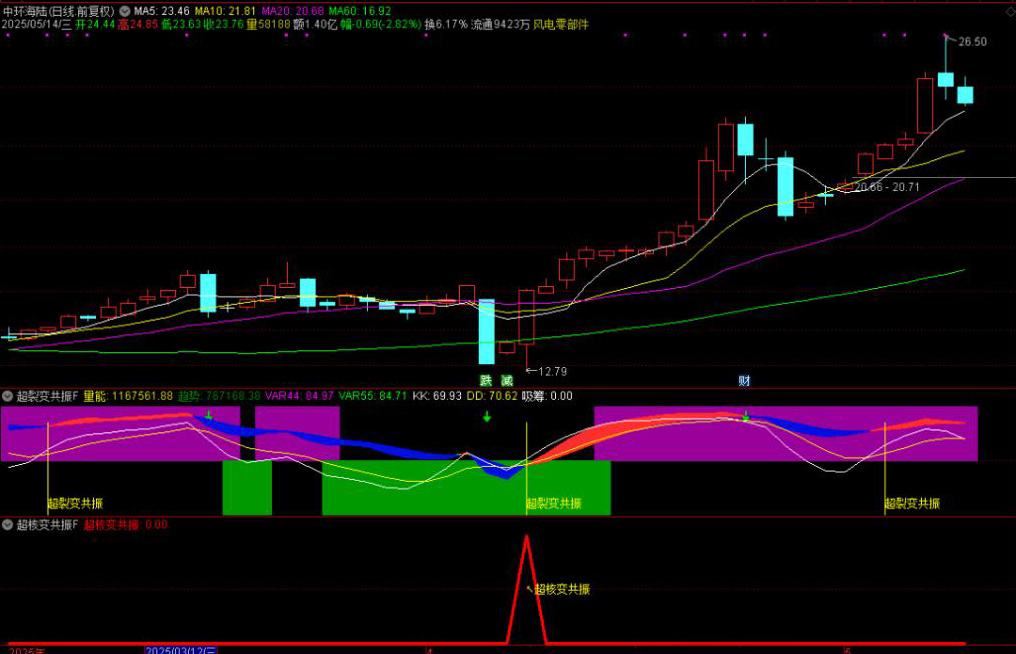Click the 跌 marker below the chart
The height and width of the screenshot is (654, 1016).
click(486, 380)
